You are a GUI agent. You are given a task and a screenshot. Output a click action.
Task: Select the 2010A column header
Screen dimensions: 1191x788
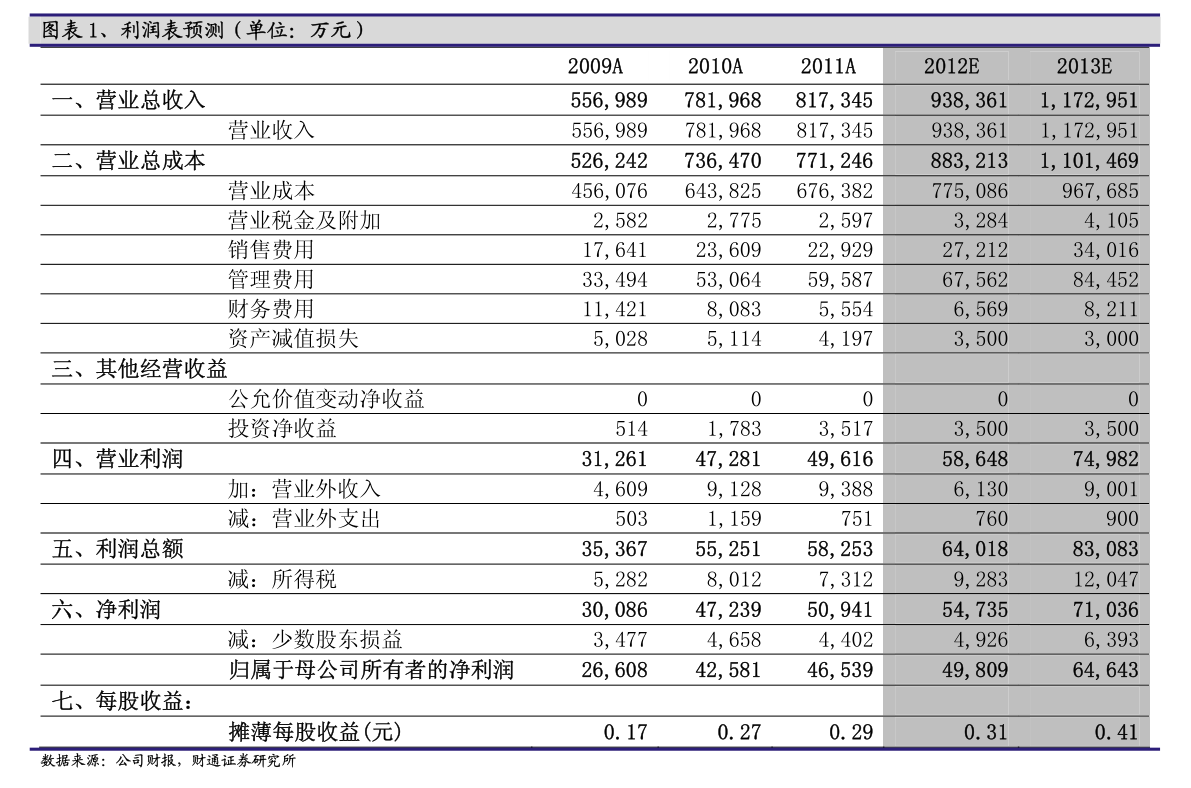pos(715,67)
